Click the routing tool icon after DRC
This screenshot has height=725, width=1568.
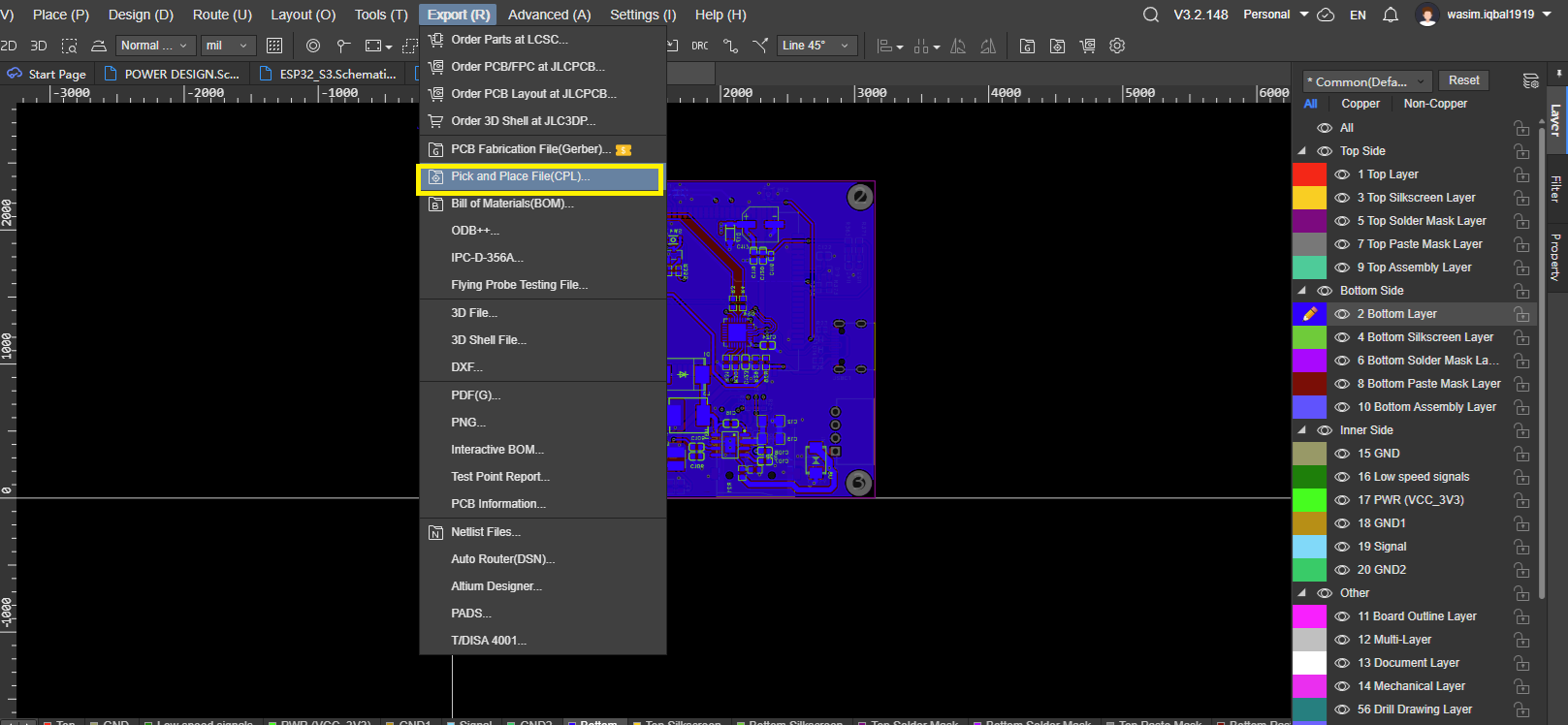click(x=731, y=46)
